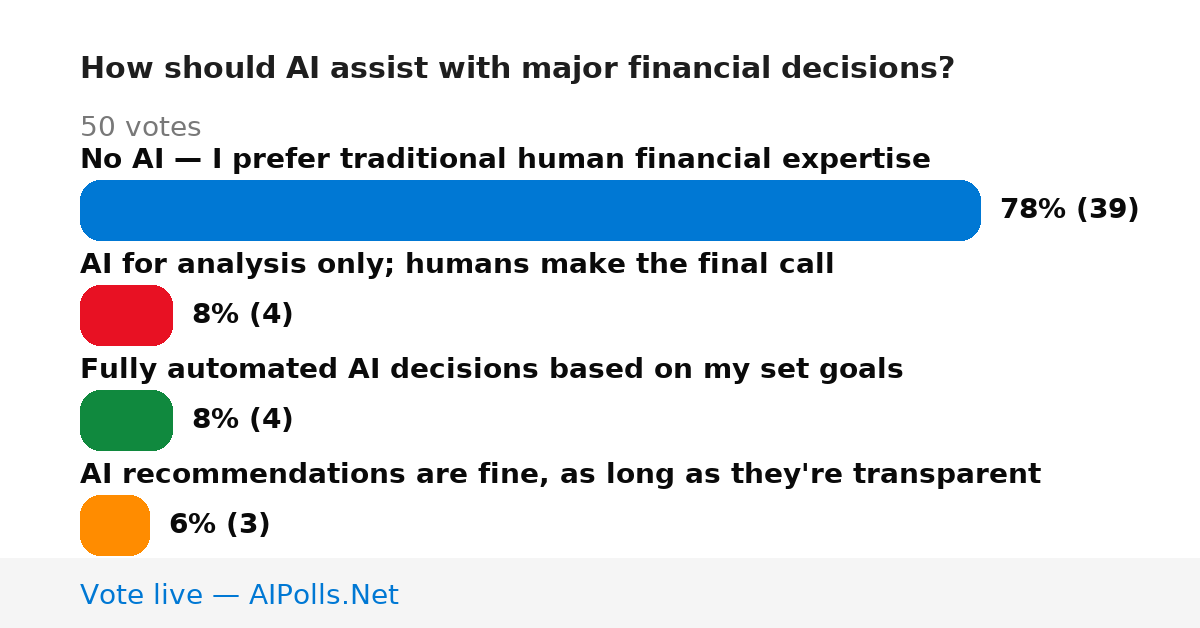Select option AI recommendations are fine if transparent

click(x=560, y=474)
